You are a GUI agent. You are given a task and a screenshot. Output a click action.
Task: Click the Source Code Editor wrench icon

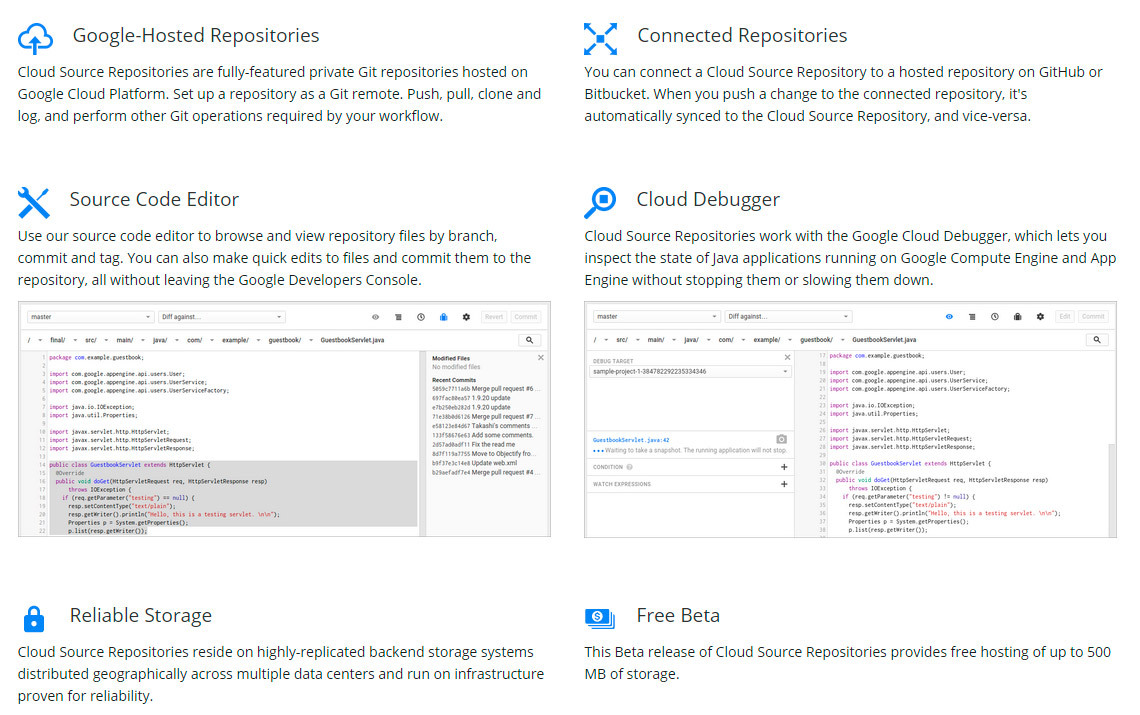[34, 202]
